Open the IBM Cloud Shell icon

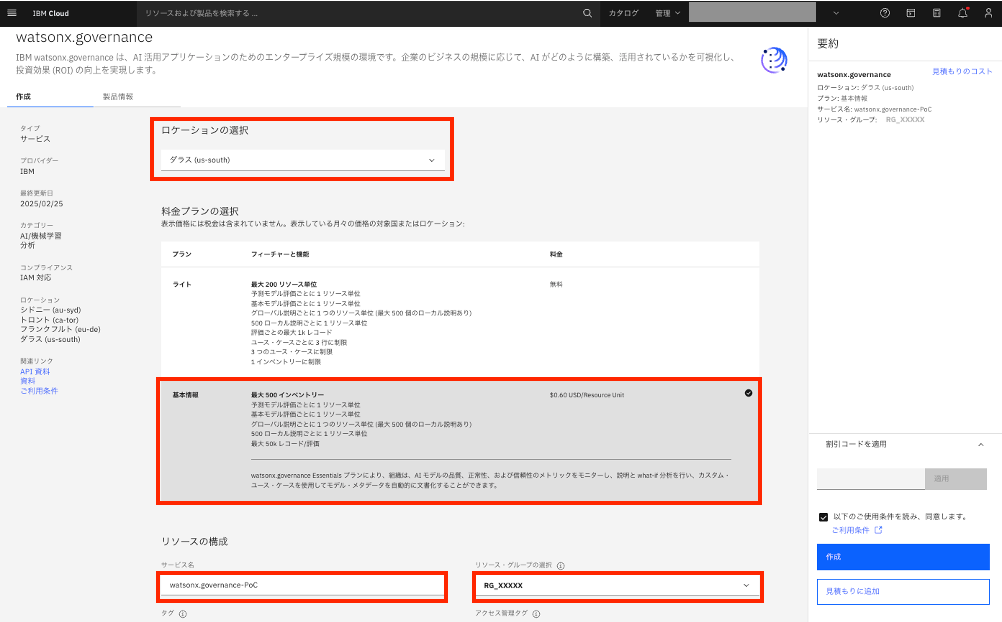910,13
